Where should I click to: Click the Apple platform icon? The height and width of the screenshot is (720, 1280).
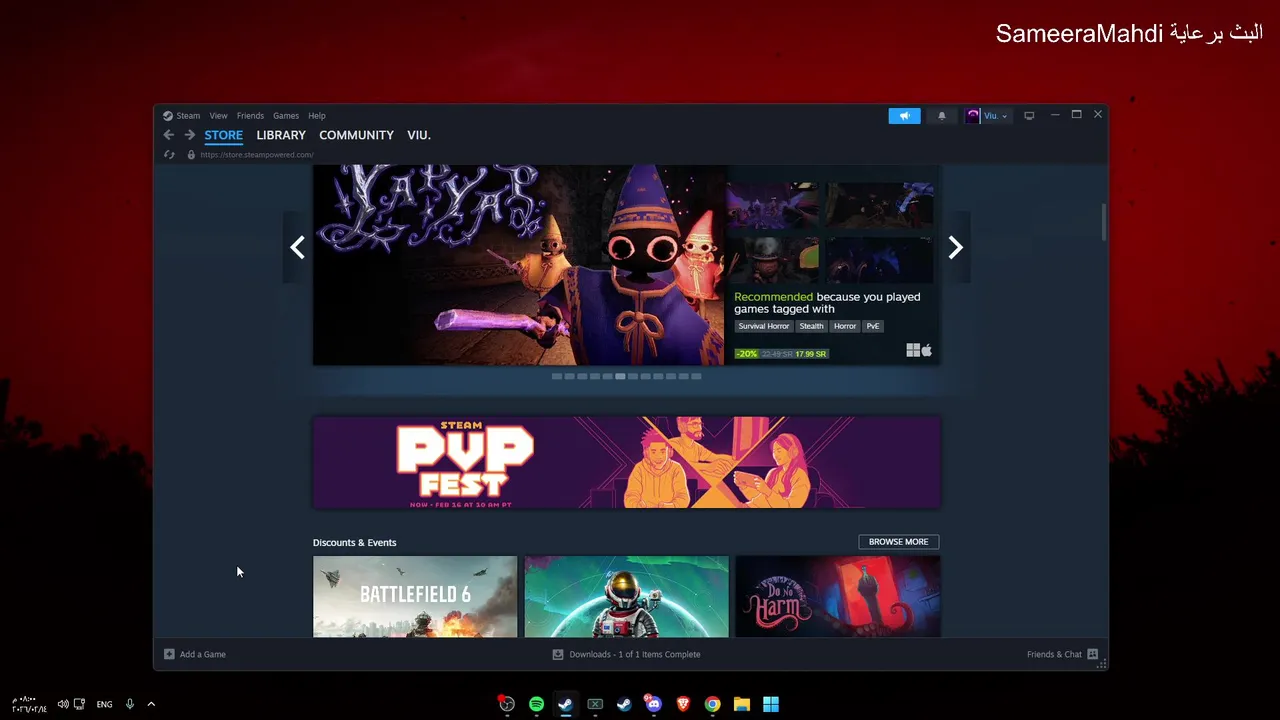926,350
